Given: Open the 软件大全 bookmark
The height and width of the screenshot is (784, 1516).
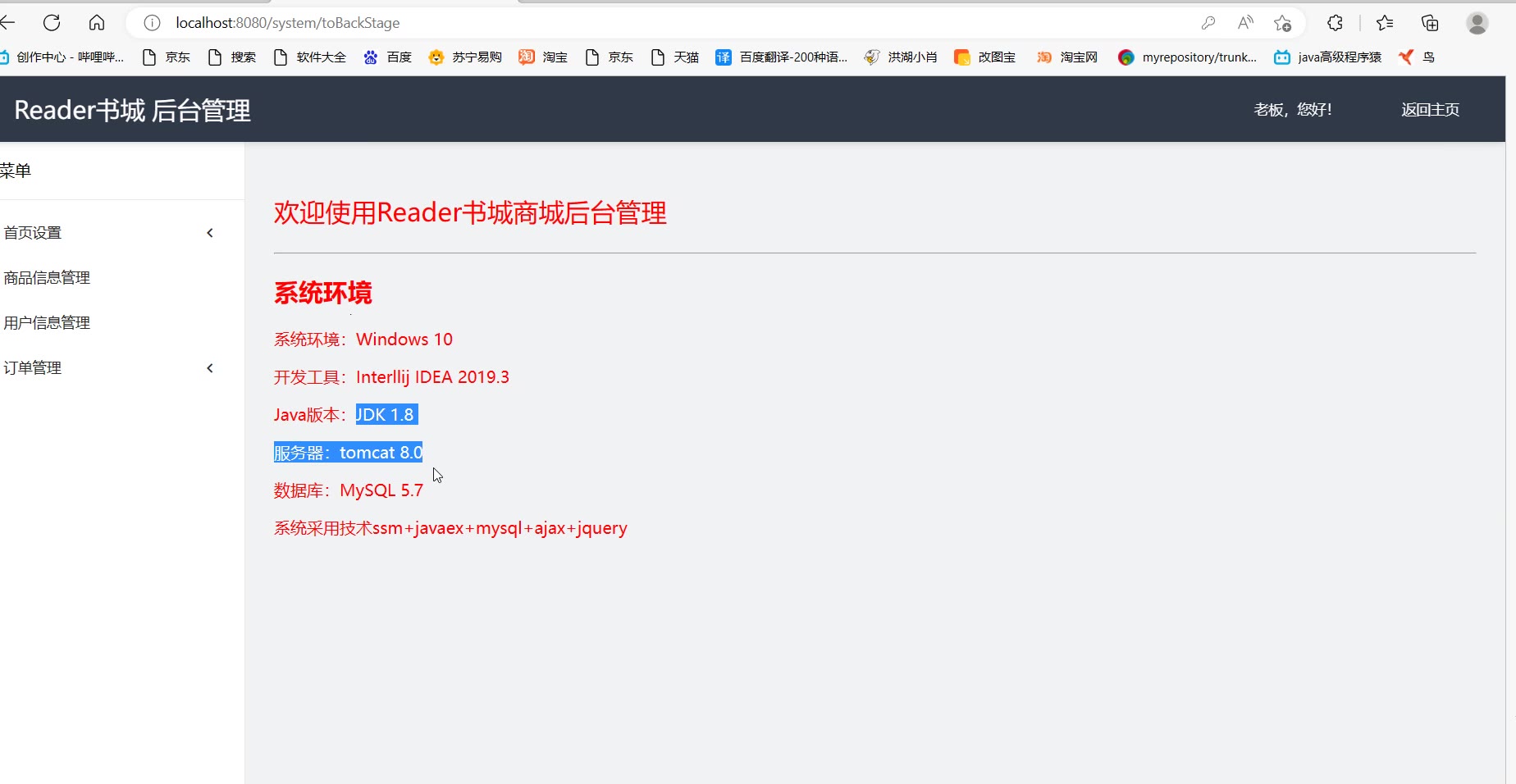Looking at the screenshot, I should click(310, 57).
